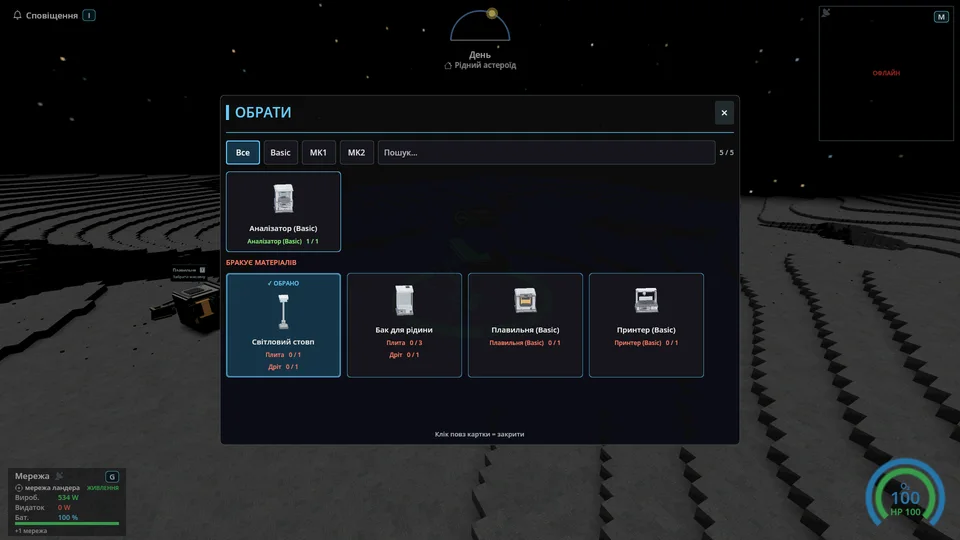Select the Аналізатор (Basic) card
Viewport: 960px width, 540px height.
pos(283,211)
